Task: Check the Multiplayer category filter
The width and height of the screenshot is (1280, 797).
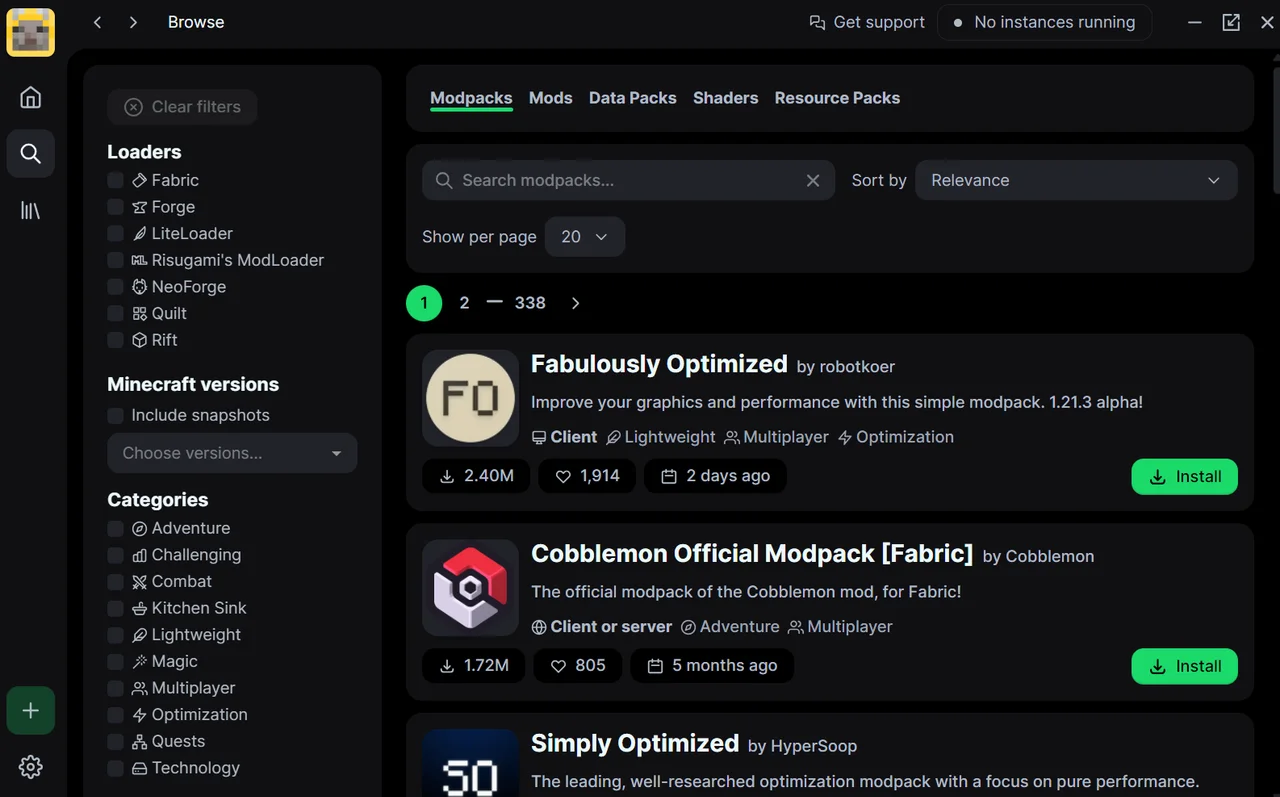Action: click(x=115, y=688)
